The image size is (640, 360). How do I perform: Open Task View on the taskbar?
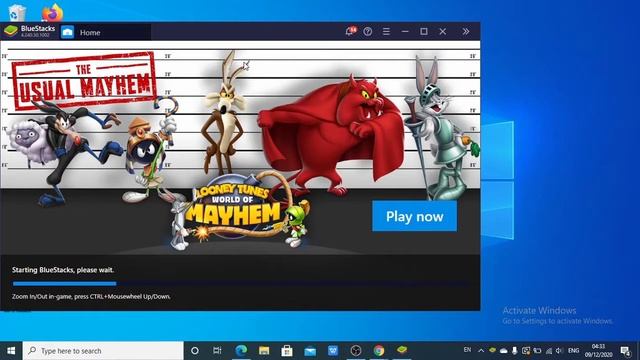pyautogui.click(x=217, y=351)
